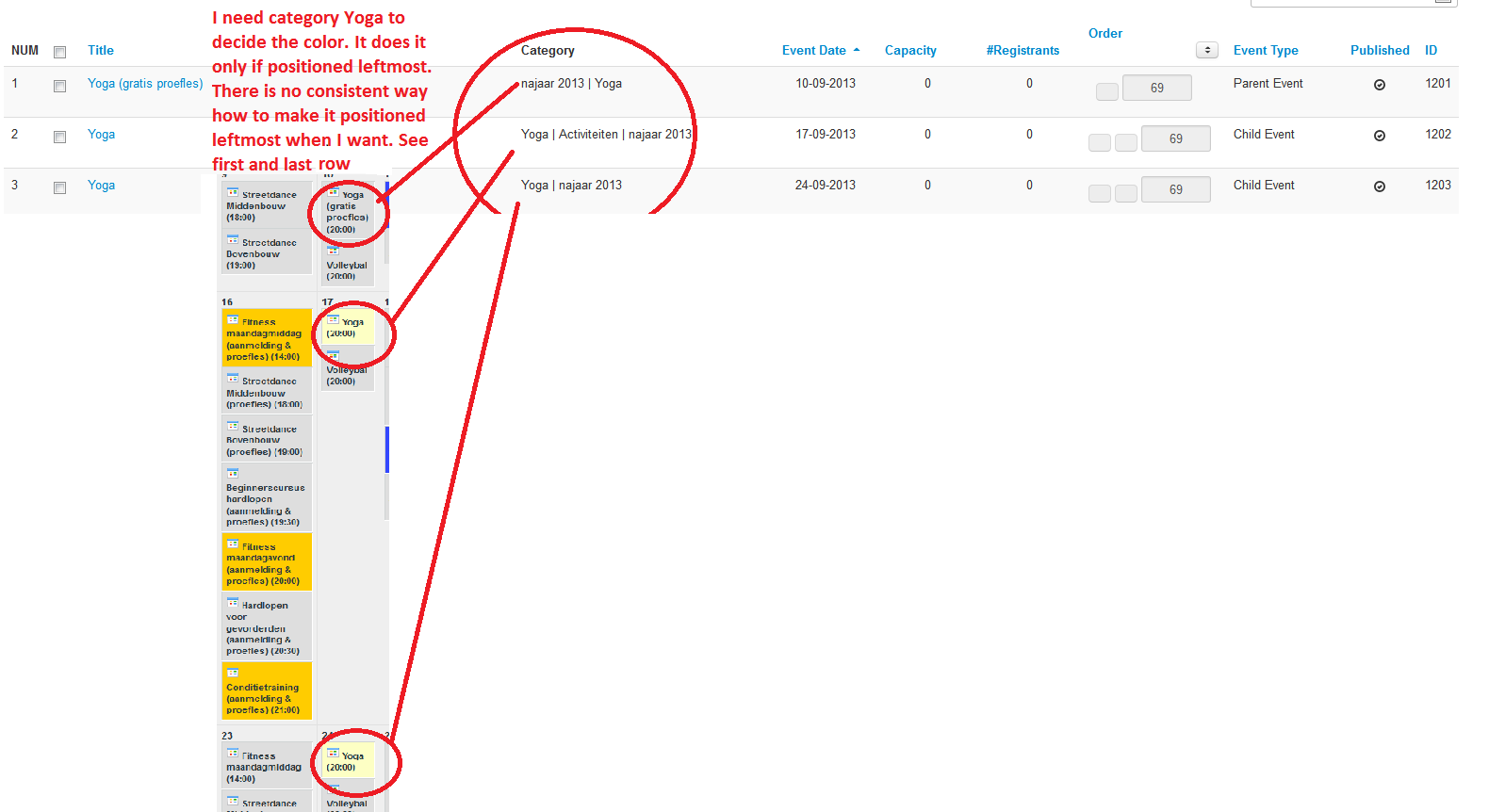This screenshot has width=1489, height=812.
Task: Tick the select-all checkbox in header
Action: 59,52
